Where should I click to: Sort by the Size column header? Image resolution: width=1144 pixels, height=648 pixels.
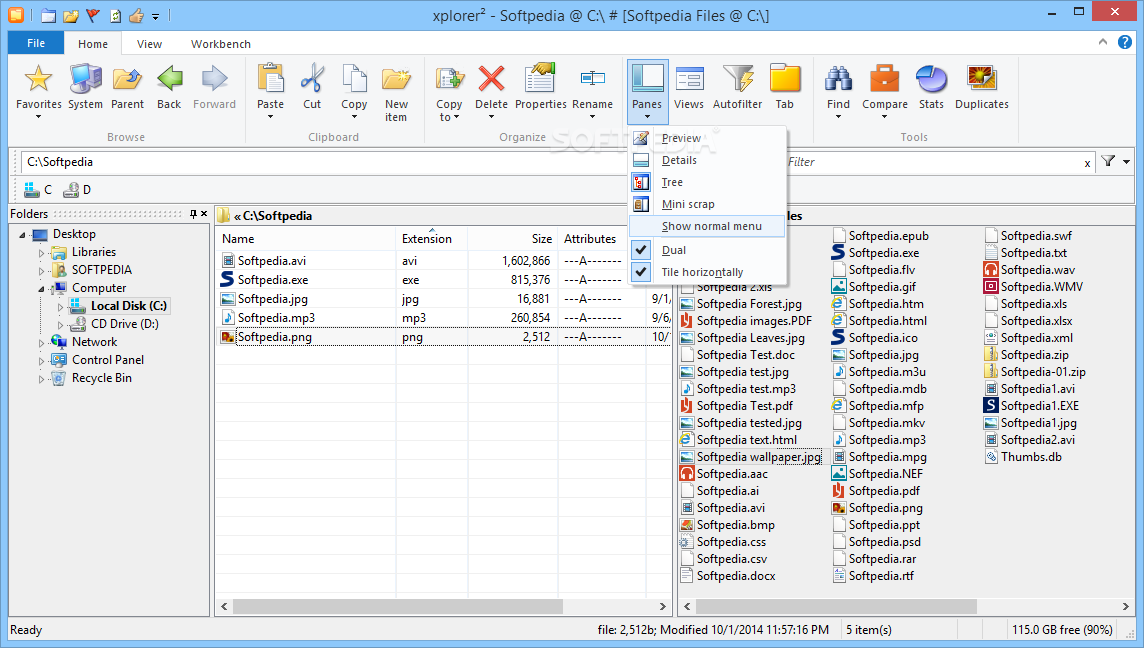click(x=513, y=238)
